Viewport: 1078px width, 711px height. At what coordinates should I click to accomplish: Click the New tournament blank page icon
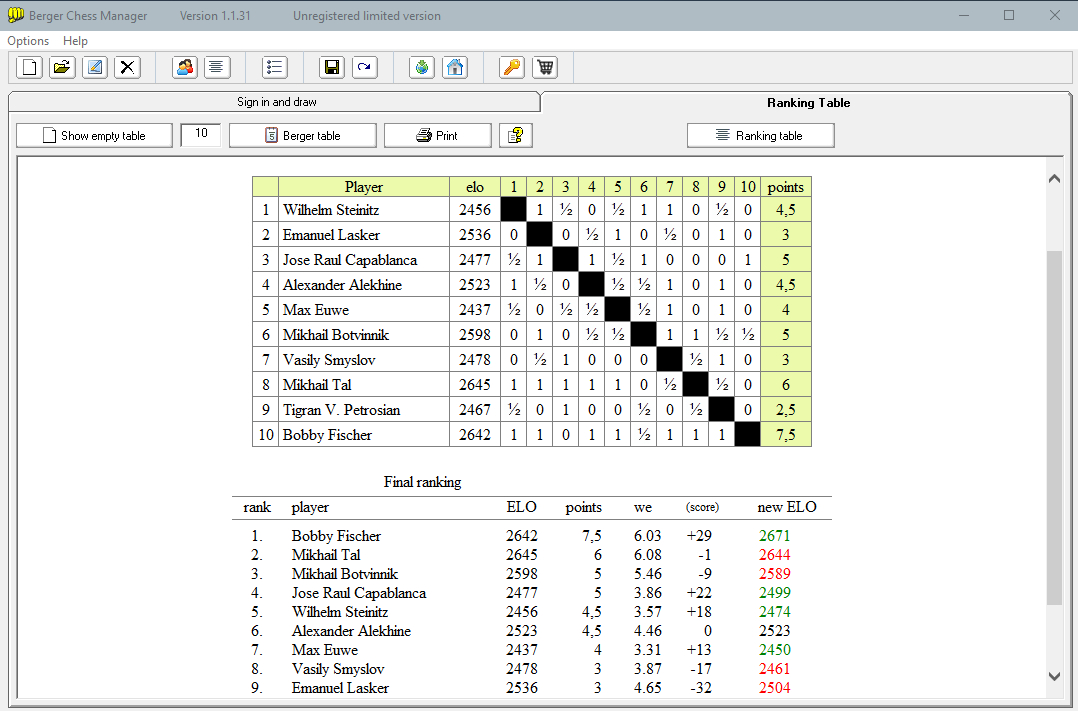(x=30, y=67)
